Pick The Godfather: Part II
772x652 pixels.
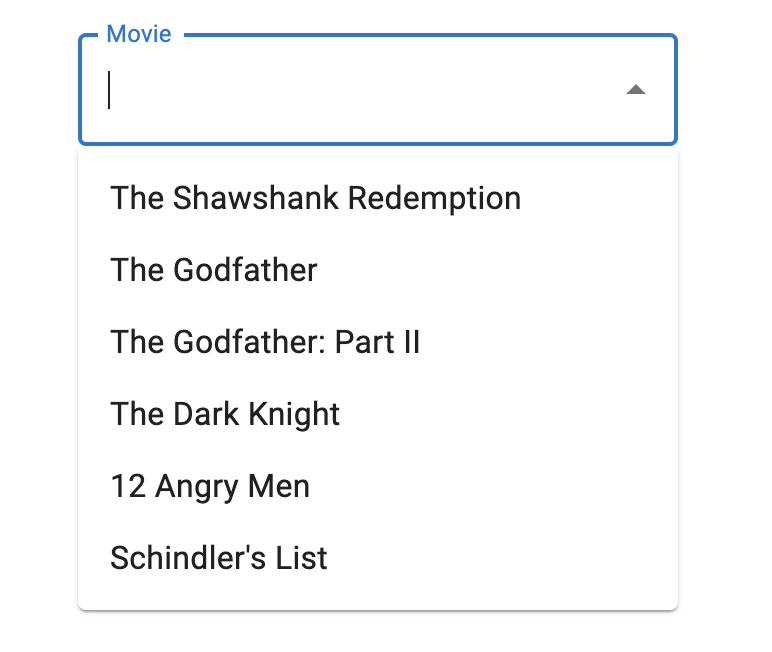[x=265, y=342]
